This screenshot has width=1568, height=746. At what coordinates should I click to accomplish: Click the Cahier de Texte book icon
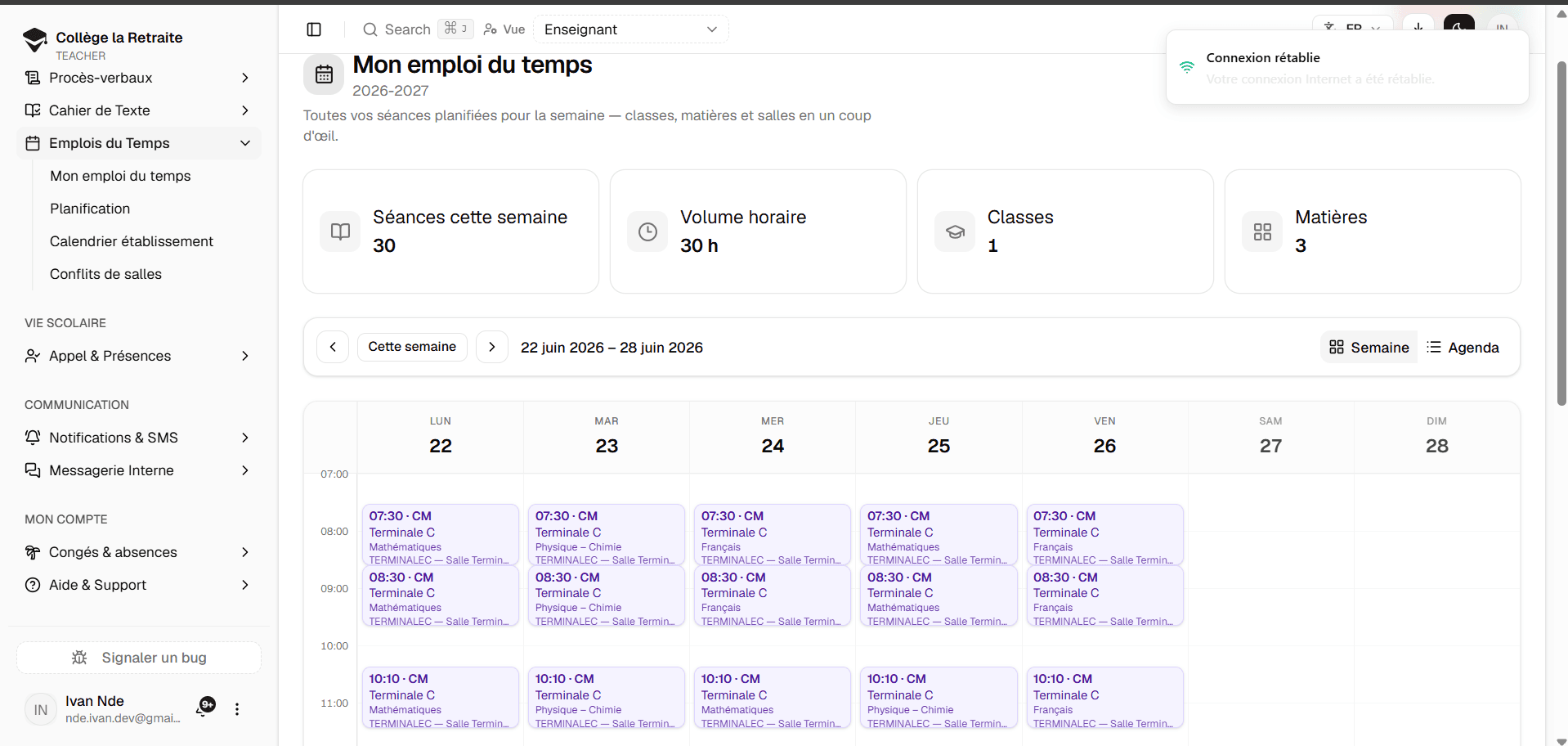33,110
